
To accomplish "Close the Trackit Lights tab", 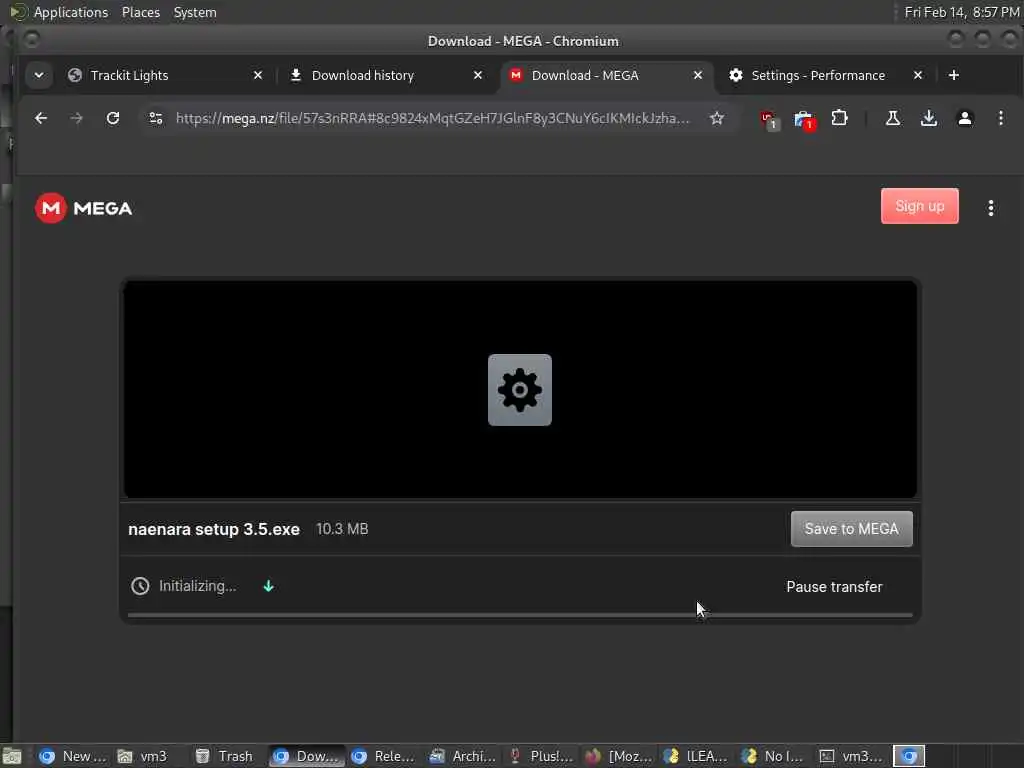I will [x=258, y=75].
